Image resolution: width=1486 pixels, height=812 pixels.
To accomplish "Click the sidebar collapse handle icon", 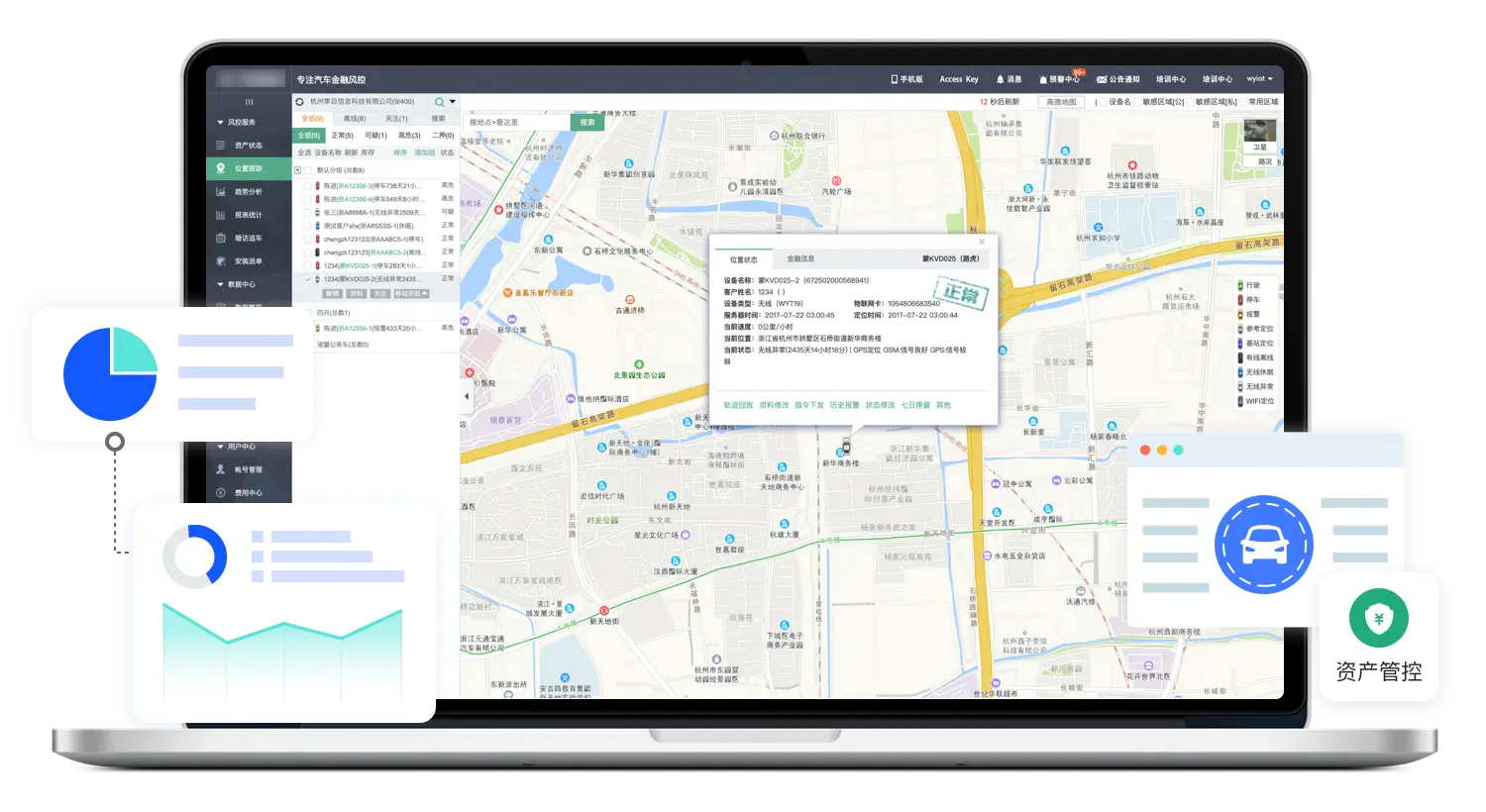I will (x=249, y=102).
